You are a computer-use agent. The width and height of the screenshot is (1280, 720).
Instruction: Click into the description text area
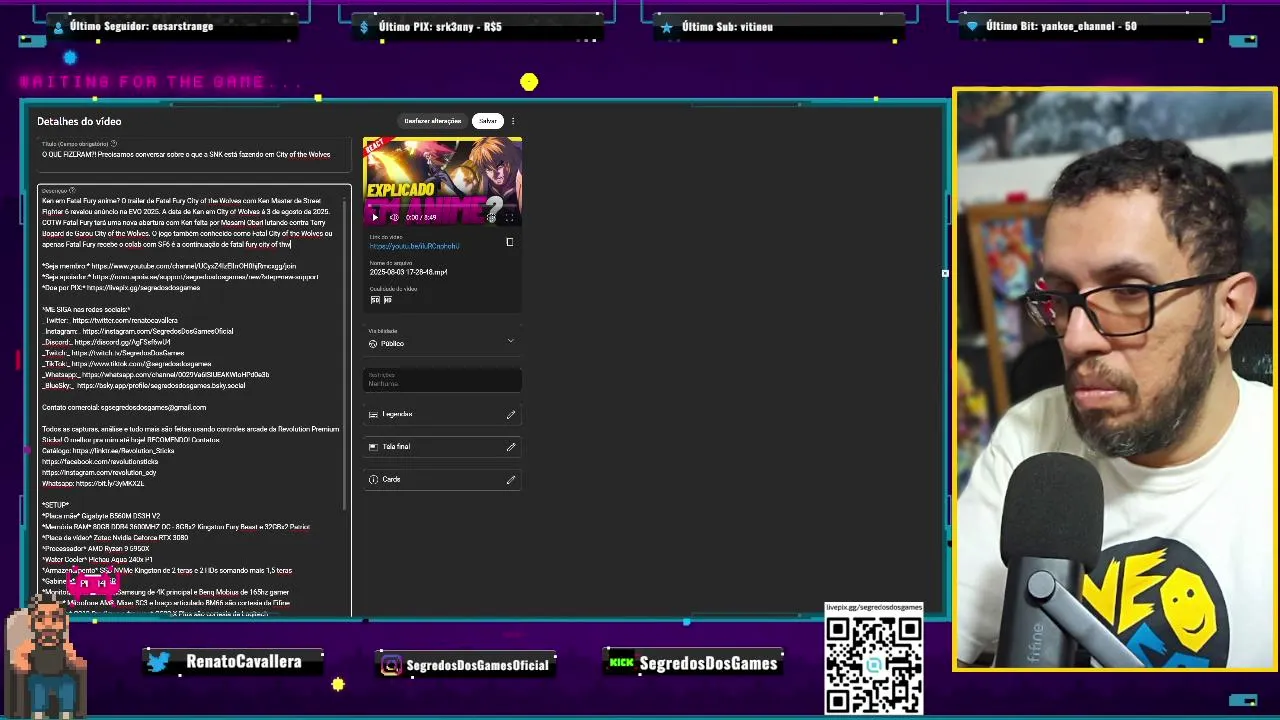click(x=192, y=400)
